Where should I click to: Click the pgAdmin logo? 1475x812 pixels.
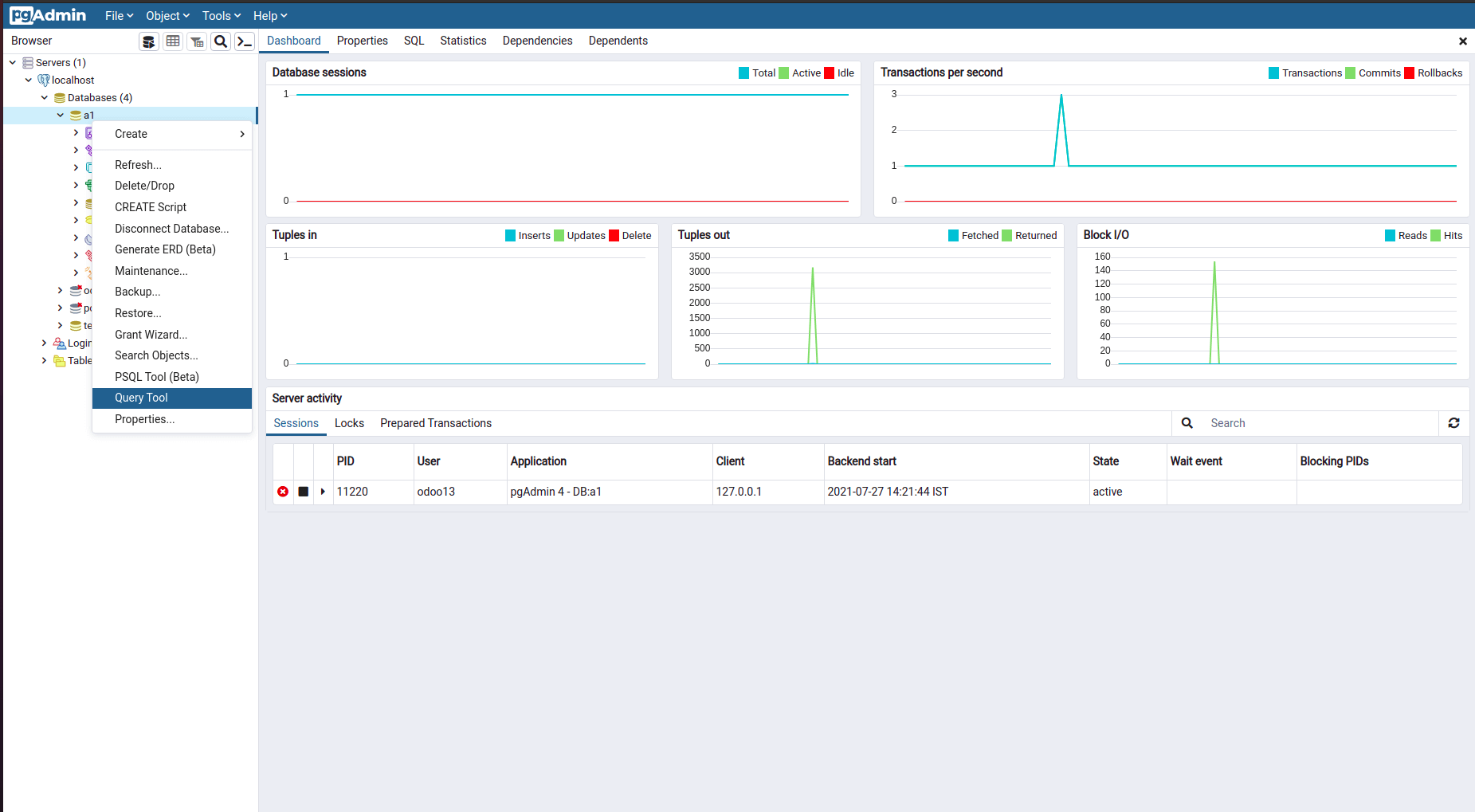[x=48, y=15]
